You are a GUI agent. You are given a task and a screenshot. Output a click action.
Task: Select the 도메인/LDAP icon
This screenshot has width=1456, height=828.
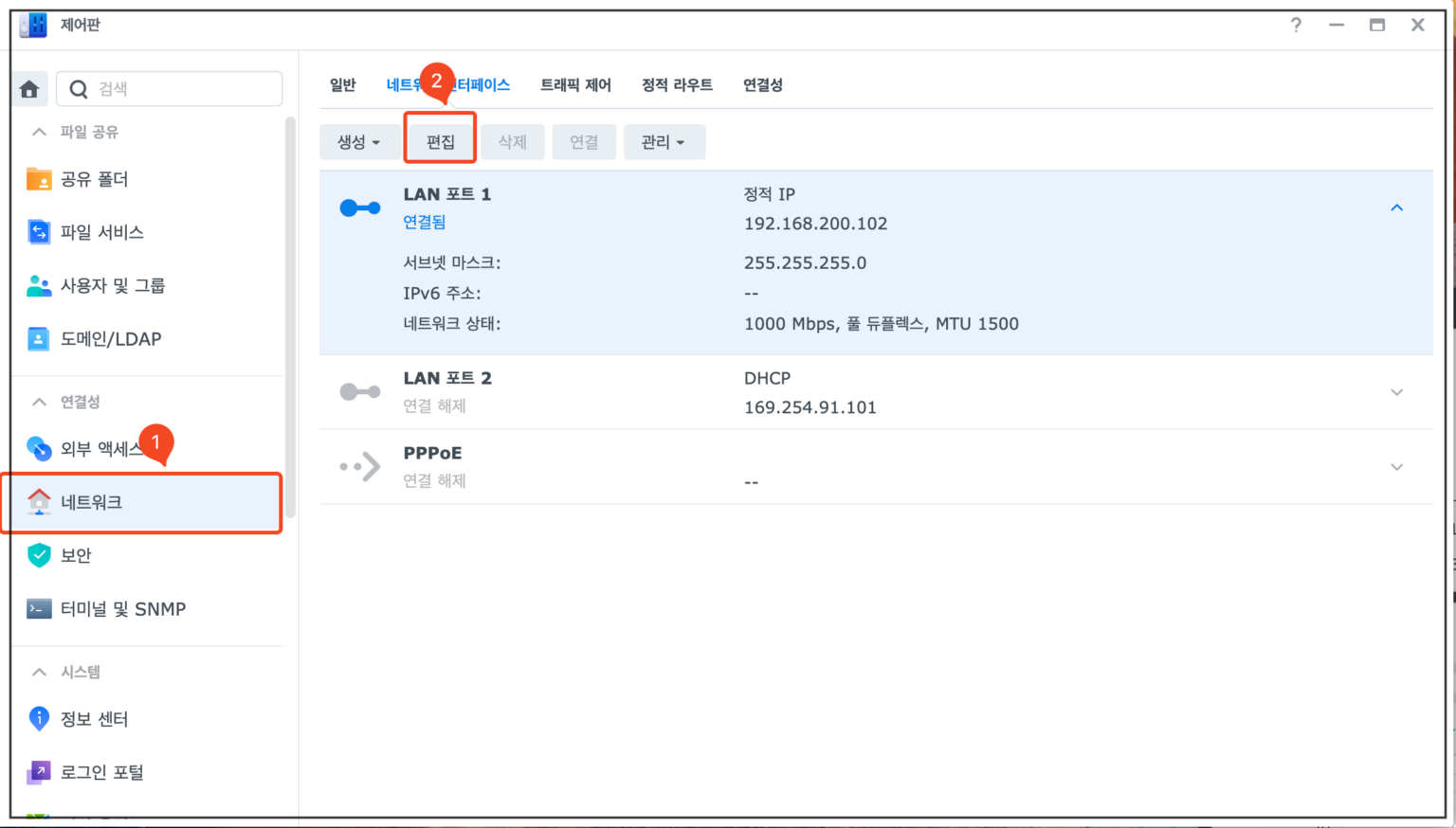pos(39,339)
